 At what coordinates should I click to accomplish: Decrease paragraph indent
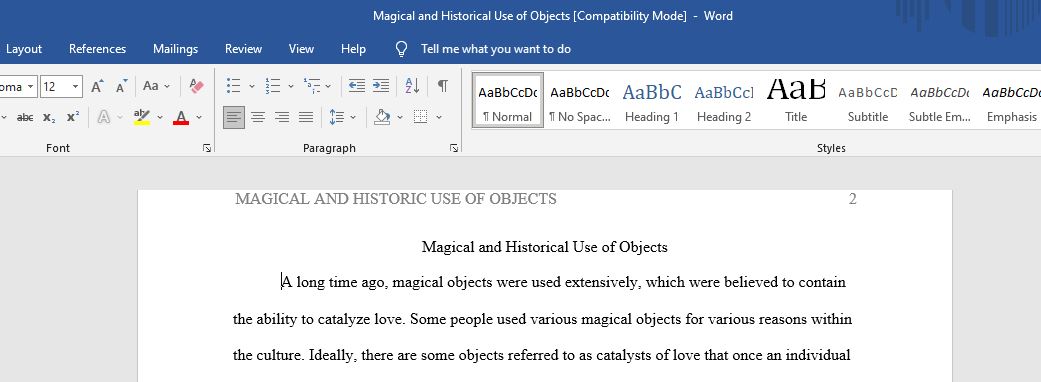(x=357, y=86)
